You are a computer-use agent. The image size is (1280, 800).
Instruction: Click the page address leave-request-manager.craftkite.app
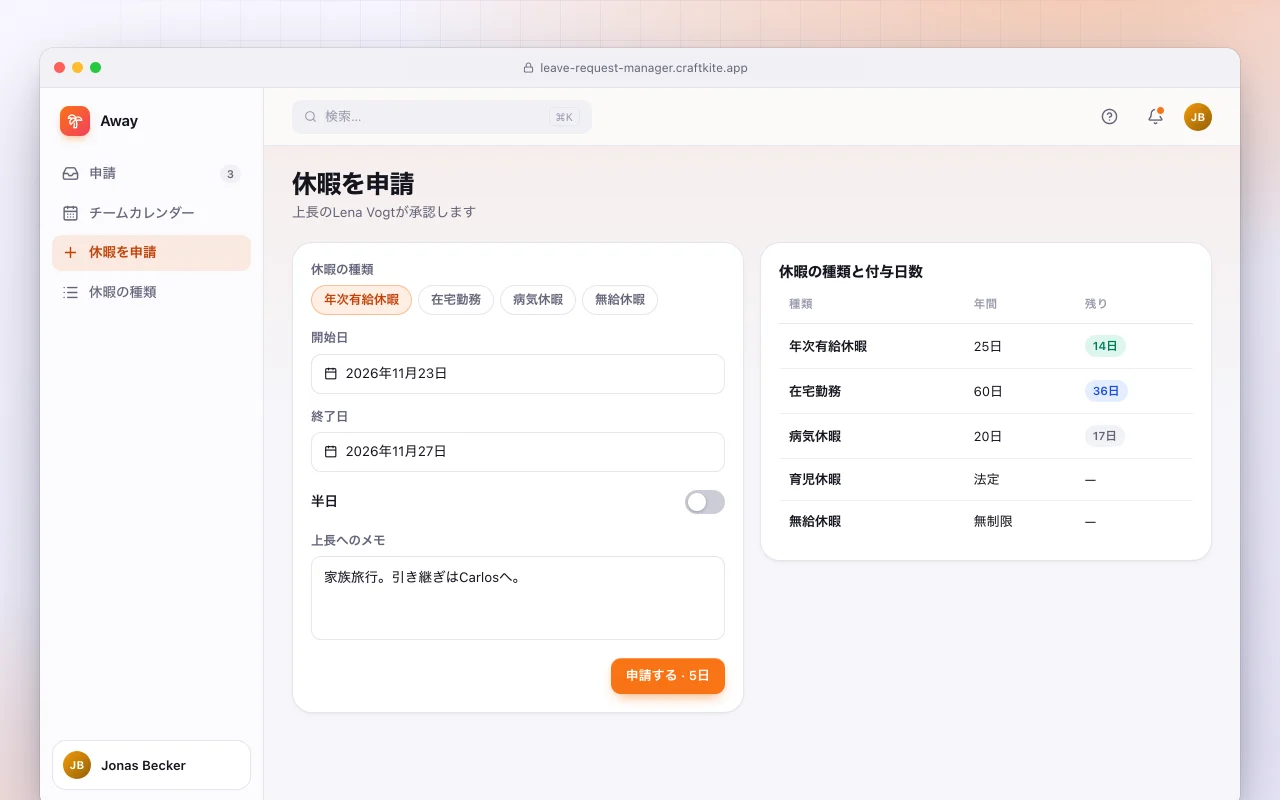pos(644,68)
